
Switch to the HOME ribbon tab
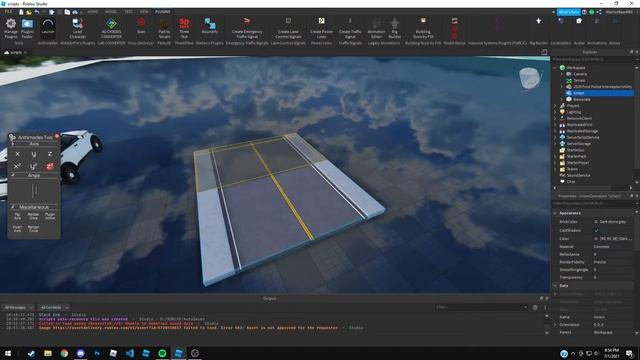click(93, 12)
